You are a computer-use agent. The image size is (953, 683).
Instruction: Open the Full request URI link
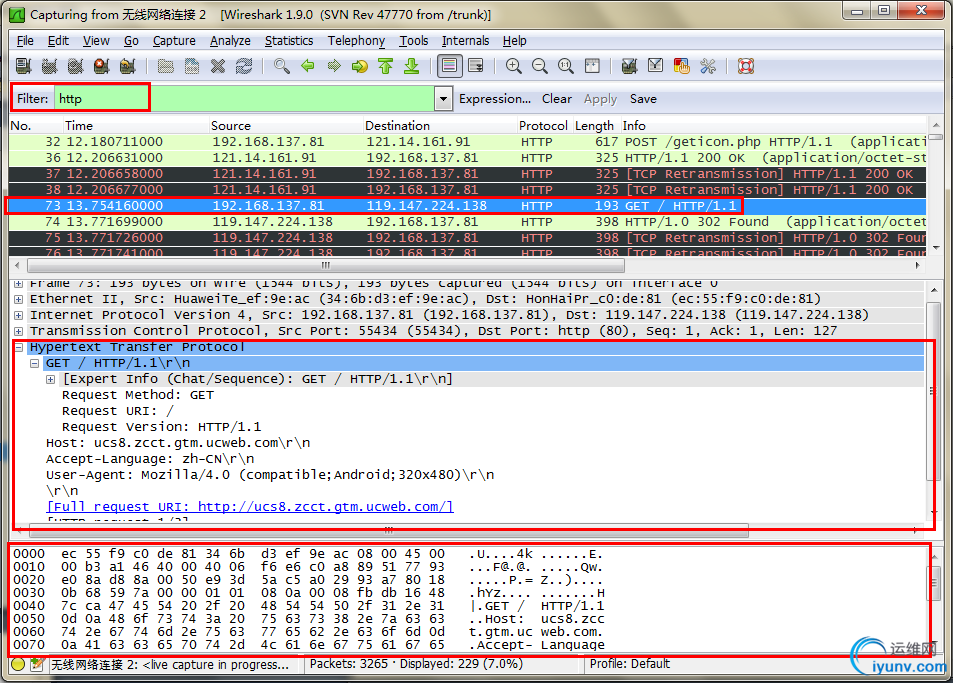pyautogui.click(x=250, y=506)
